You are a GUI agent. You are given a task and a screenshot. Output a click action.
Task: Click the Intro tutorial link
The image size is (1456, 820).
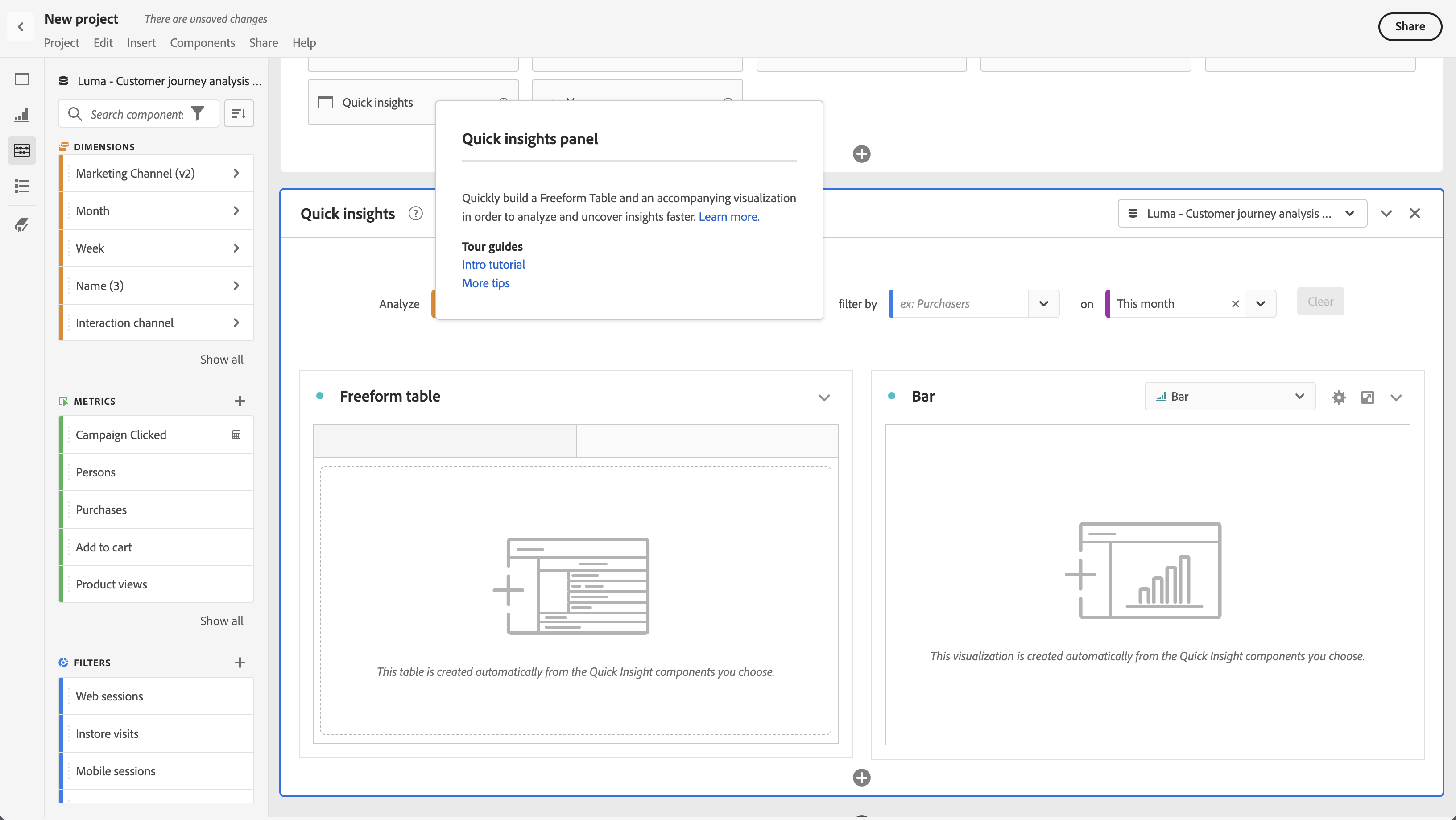(493, 265)
